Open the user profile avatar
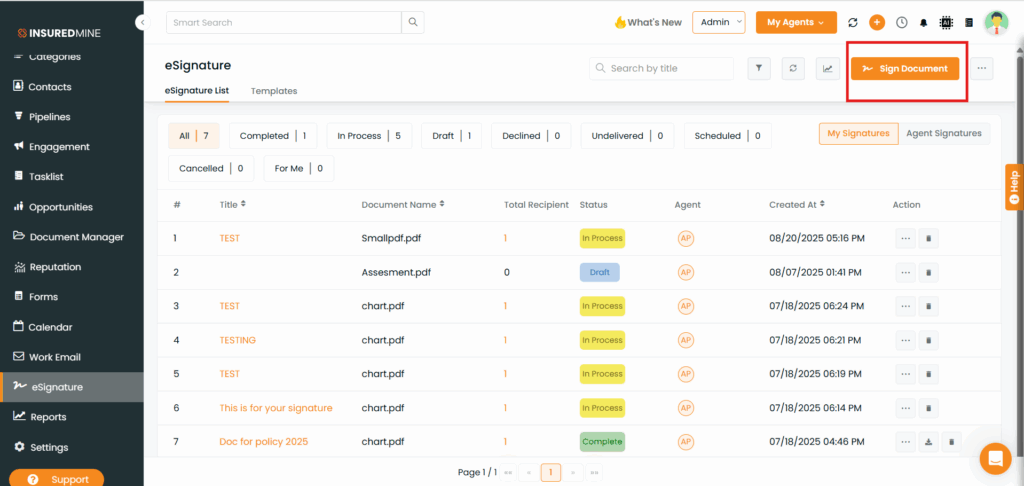Screen dimensions: 1024x486 (x=997, y=22)
